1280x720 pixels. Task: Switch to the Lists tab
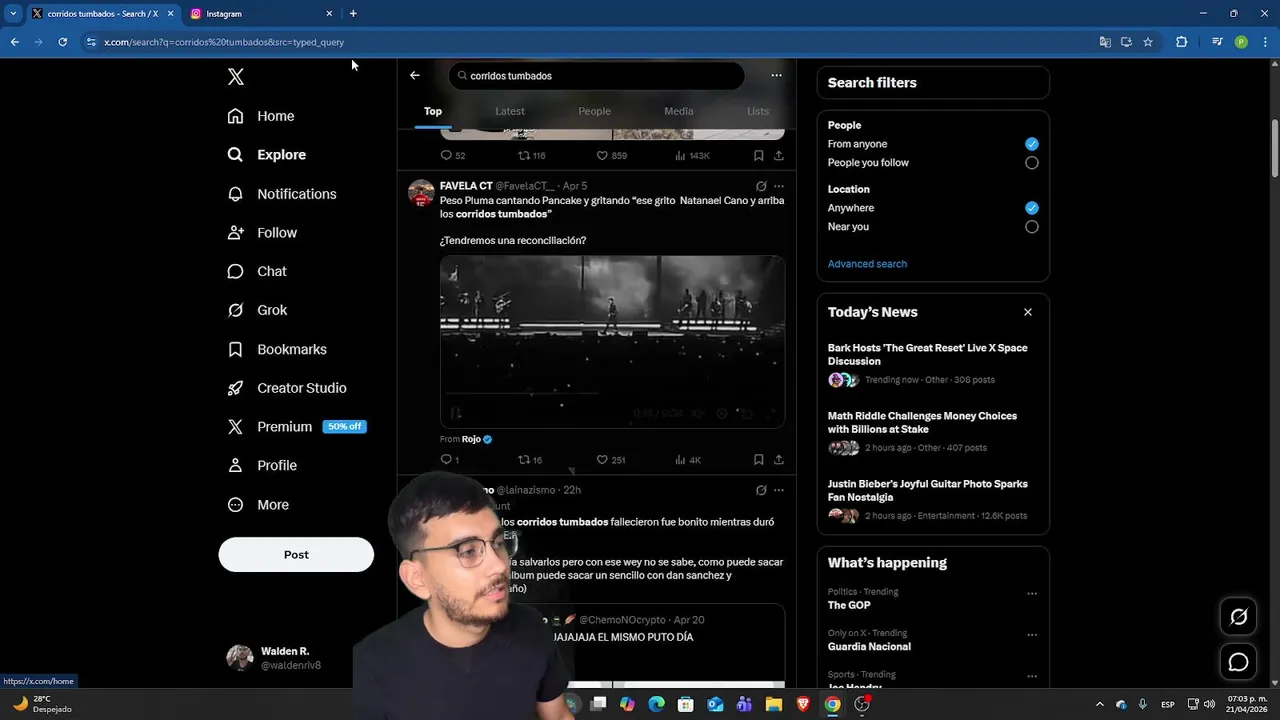click(758, 111)
